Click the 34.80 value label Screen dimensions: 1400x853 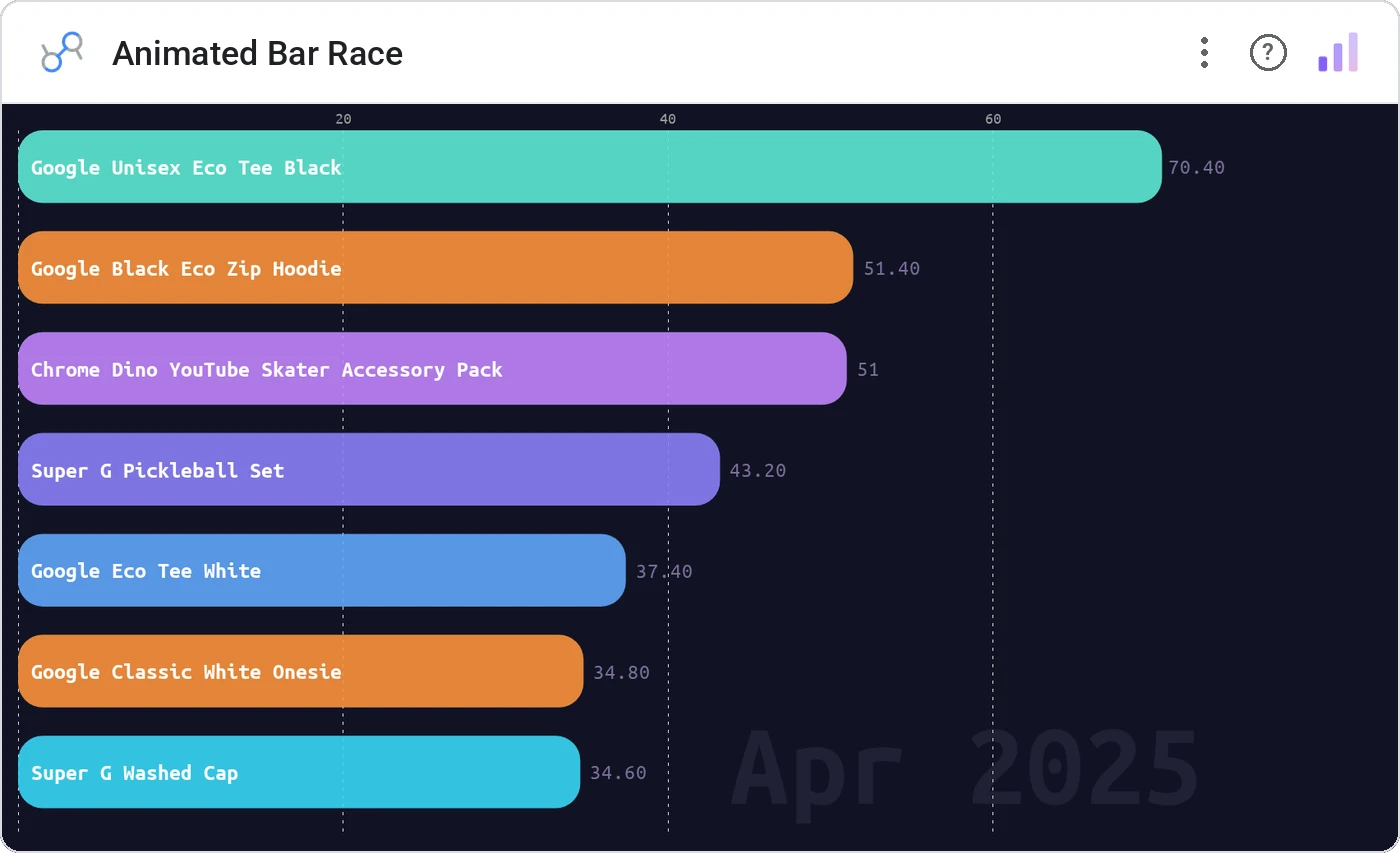pyautogui.click(x=621, y=673)
